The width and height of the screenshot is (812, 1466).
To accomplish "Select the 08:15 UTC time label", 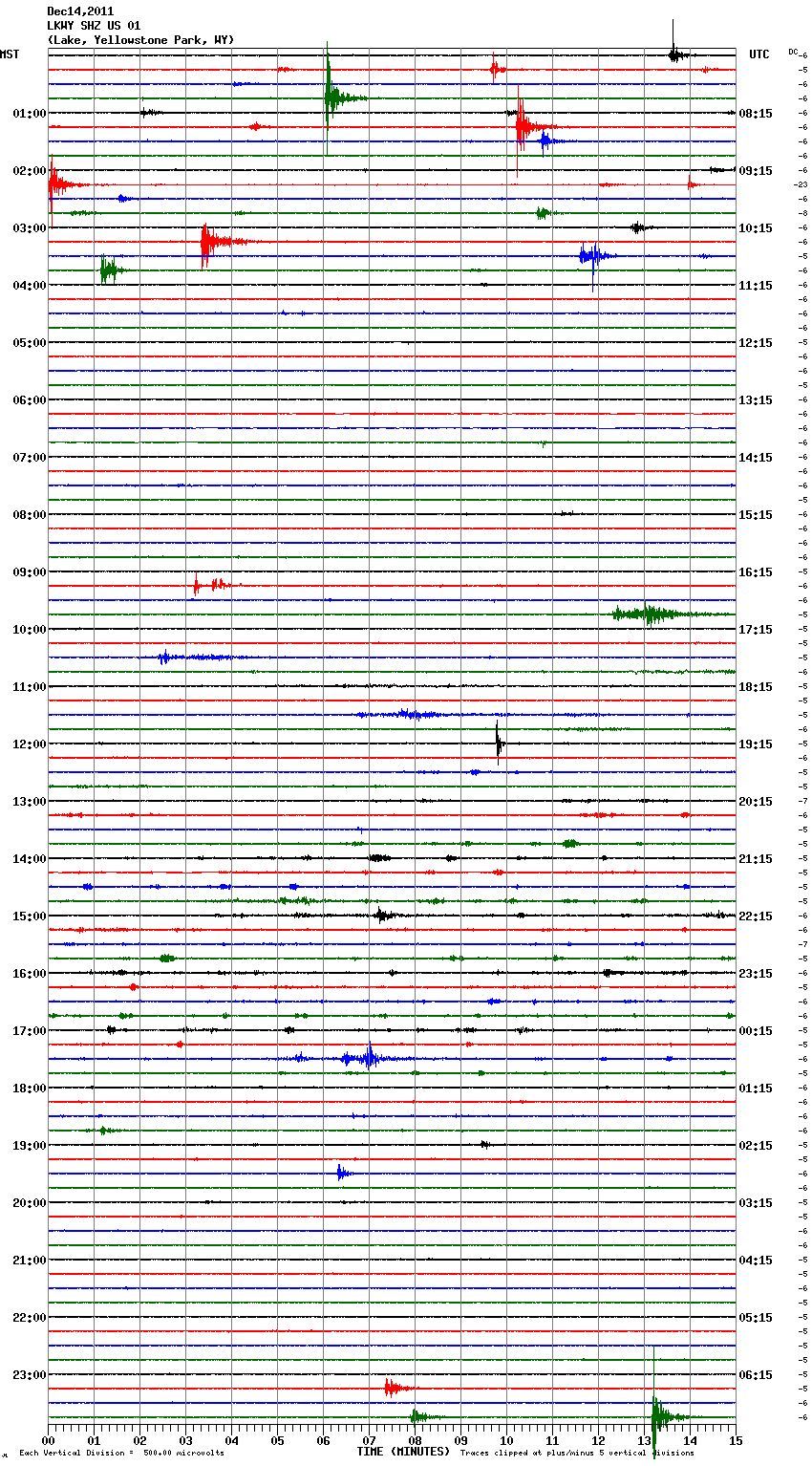I will click(756, 114).
